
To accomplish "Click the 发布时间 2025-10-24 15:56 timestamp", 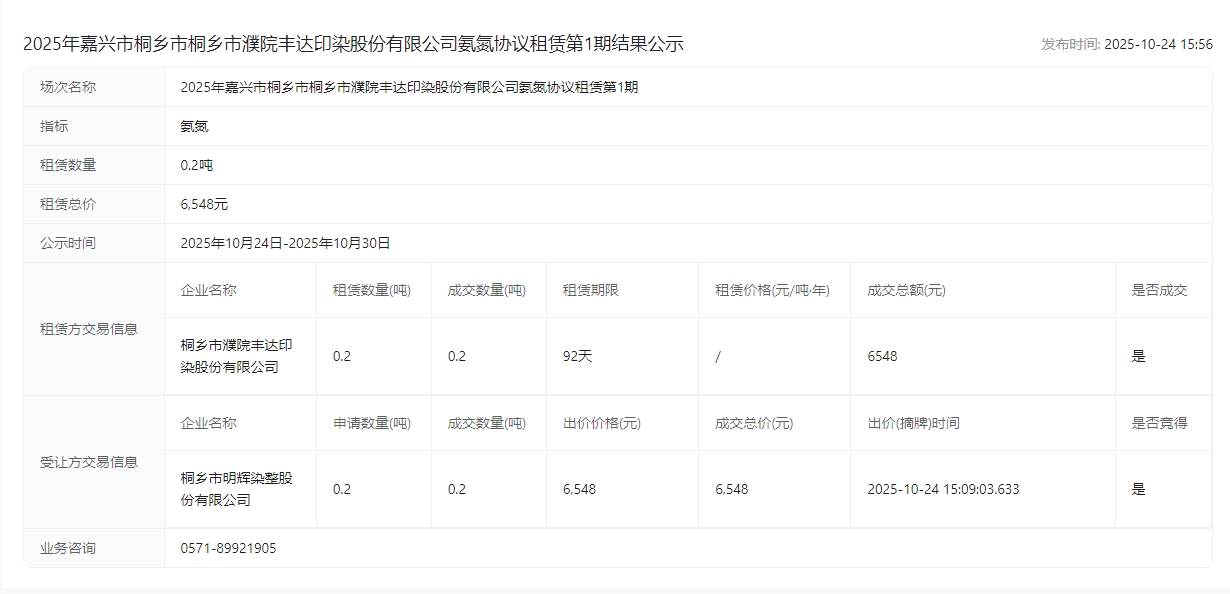I will pyautogui.click(x=1126, y=44).
